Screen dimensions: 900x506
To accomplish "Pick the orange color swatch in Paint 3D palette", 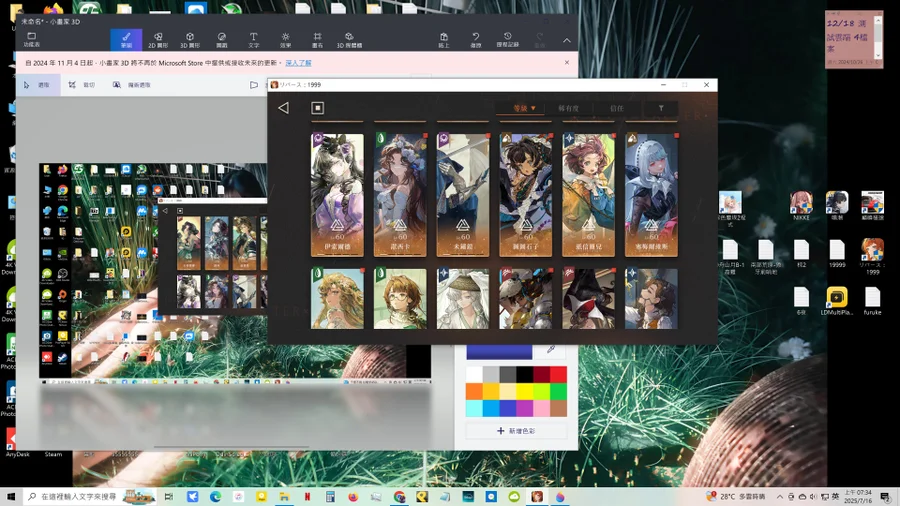I will point(474,391).
